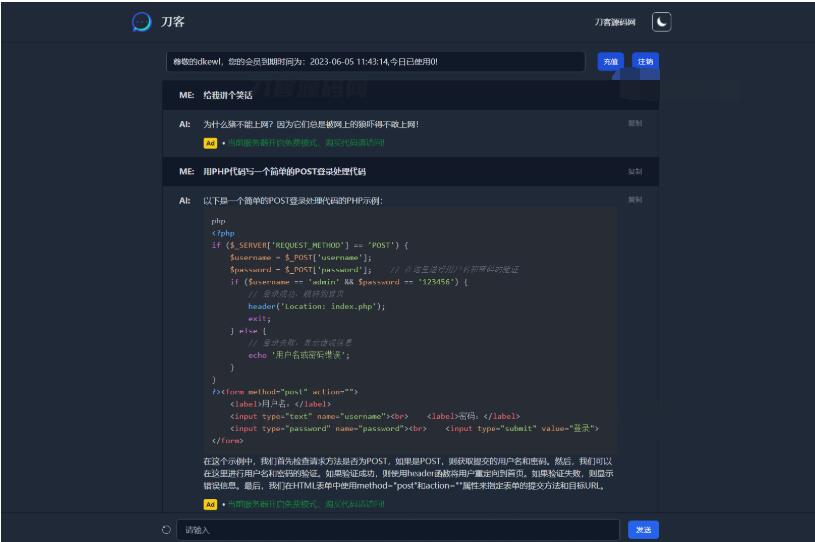
Task: Copy the PHP login question using 复制
Action: pyautogui.click(x=635, y=172)
